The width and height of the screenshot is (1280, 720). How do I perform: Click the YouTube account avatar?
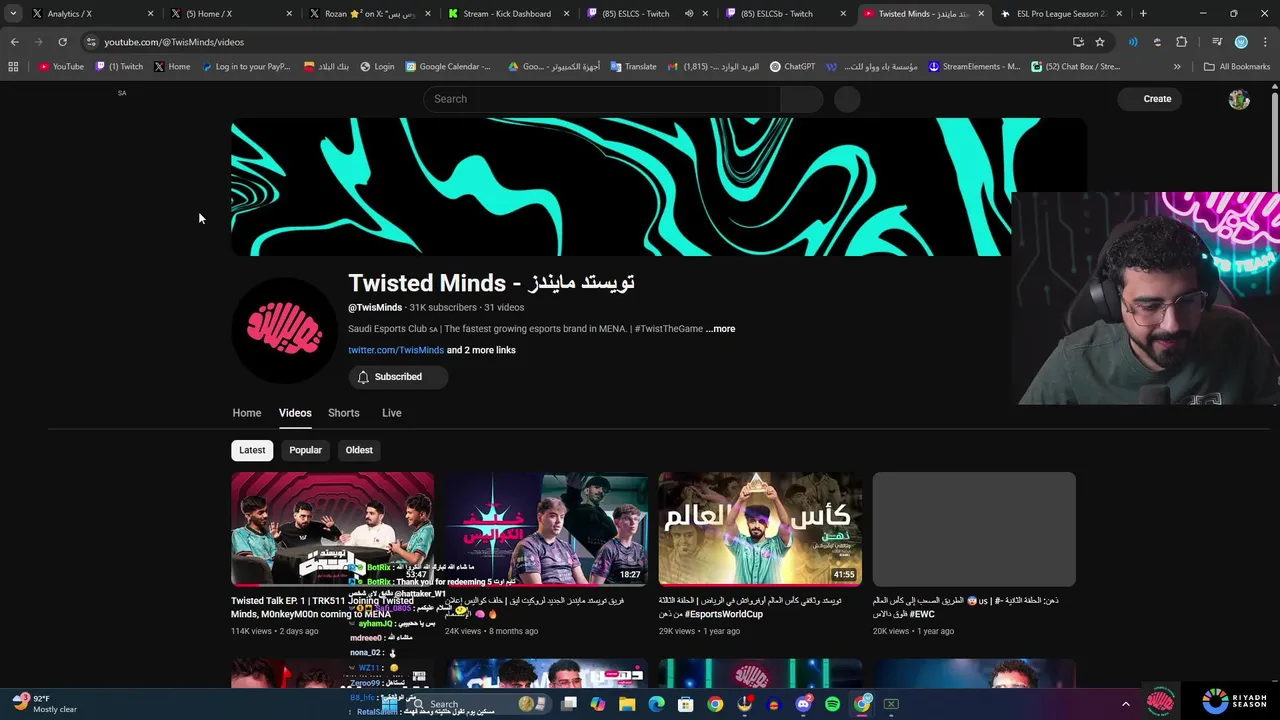click(1239, 99)
